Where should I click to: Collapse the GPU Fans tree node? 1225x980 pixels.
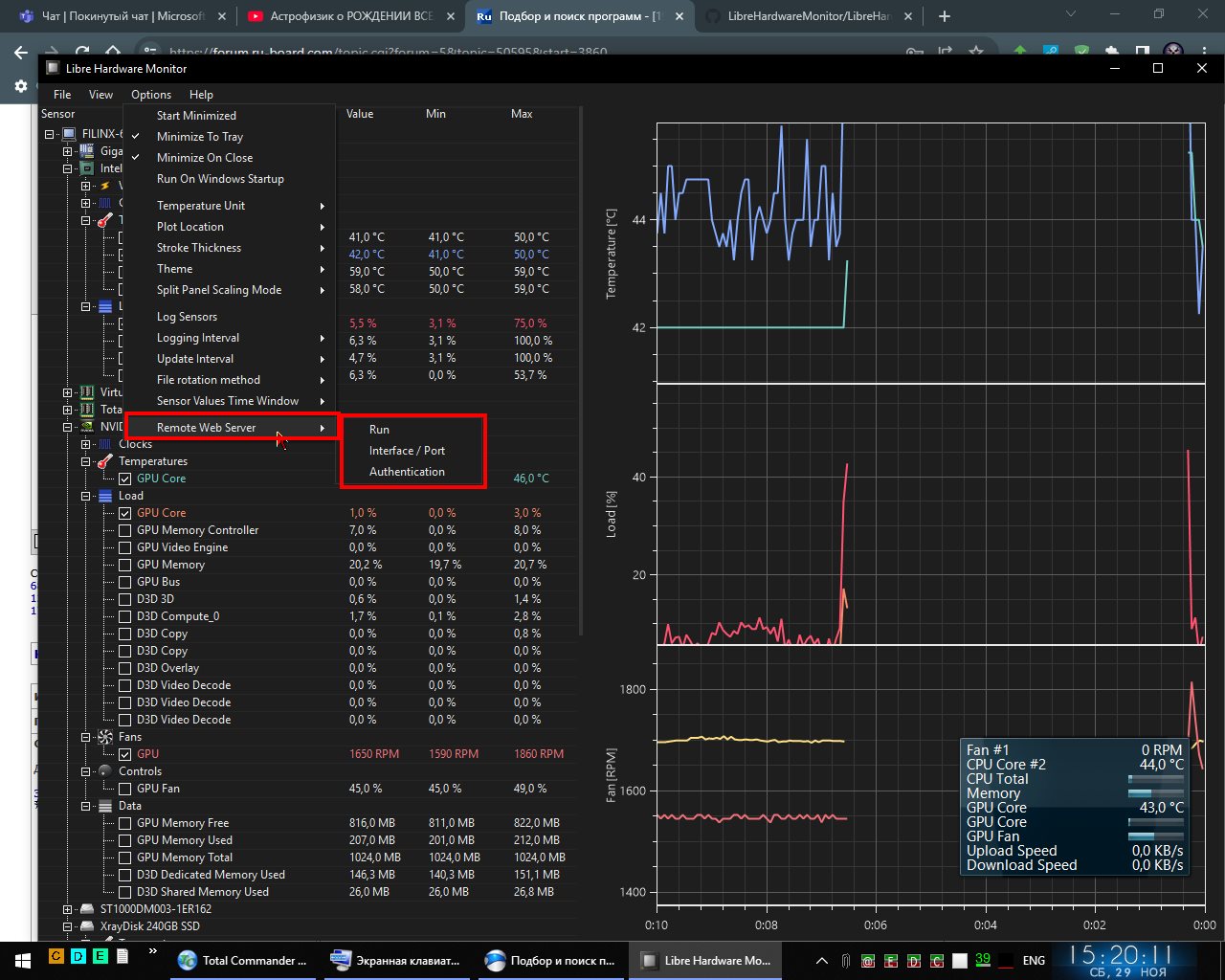(x=85, y=737)
